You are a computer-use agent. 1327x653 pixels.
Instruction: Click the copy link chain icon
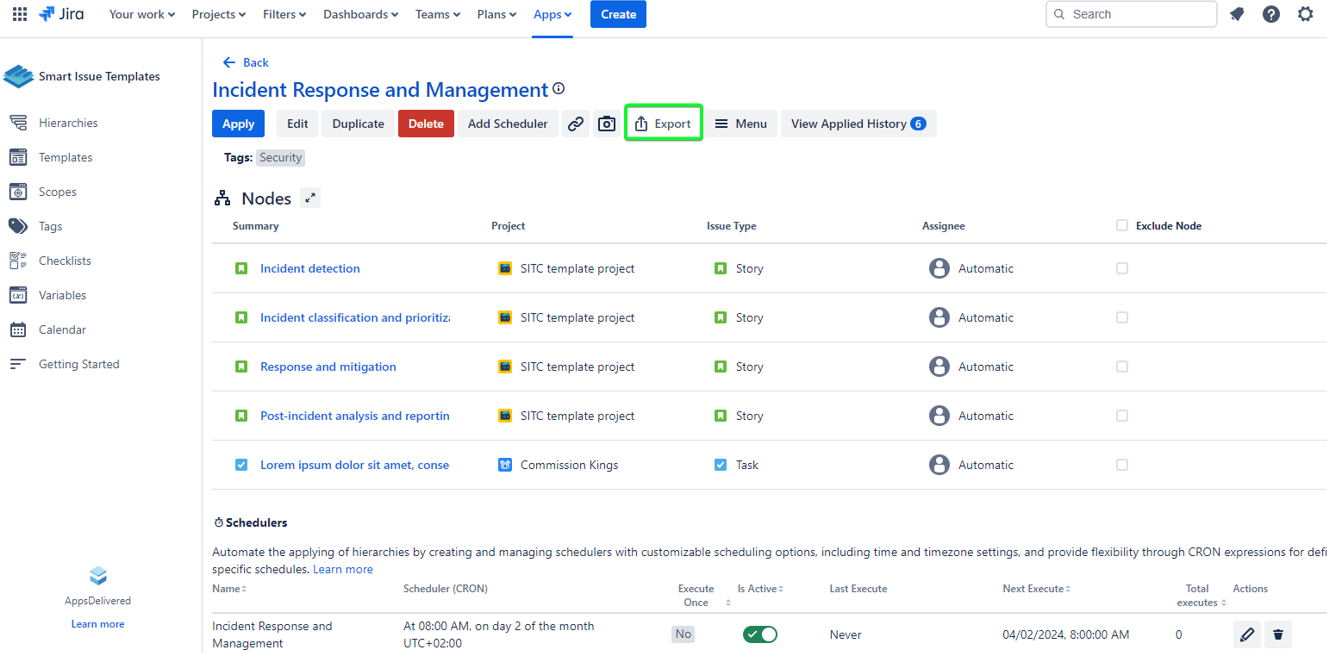[576, 124]
